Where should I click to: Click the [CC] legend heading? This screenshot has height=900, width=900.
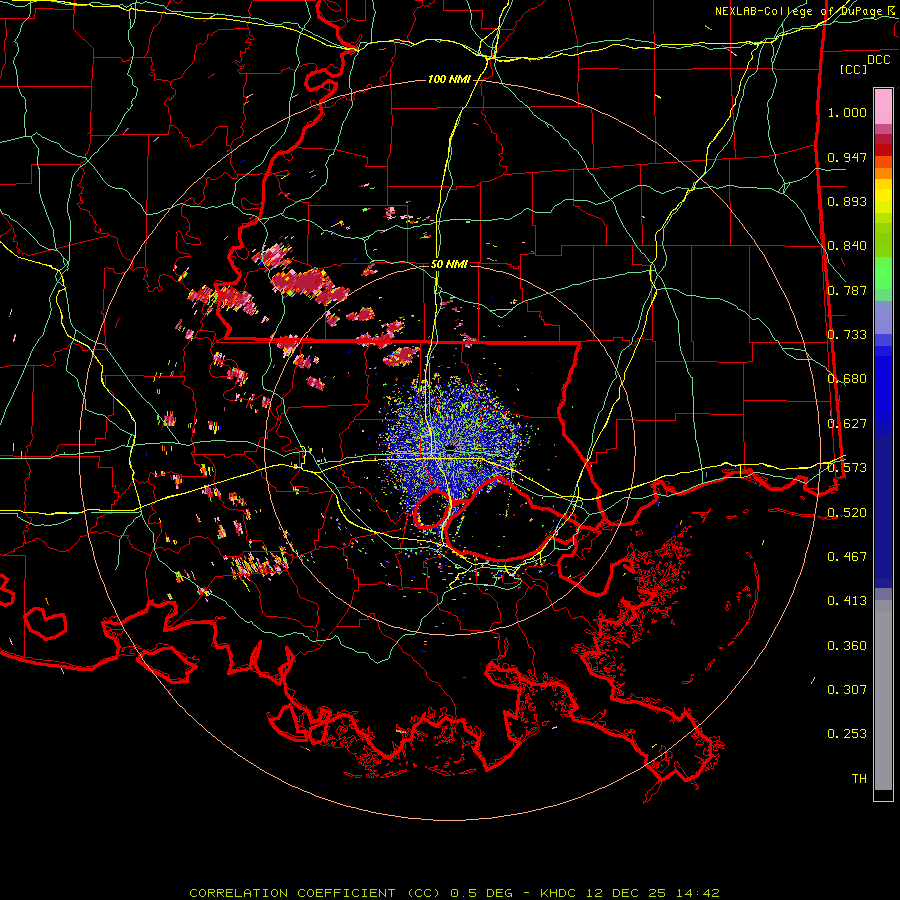(854, 69)
